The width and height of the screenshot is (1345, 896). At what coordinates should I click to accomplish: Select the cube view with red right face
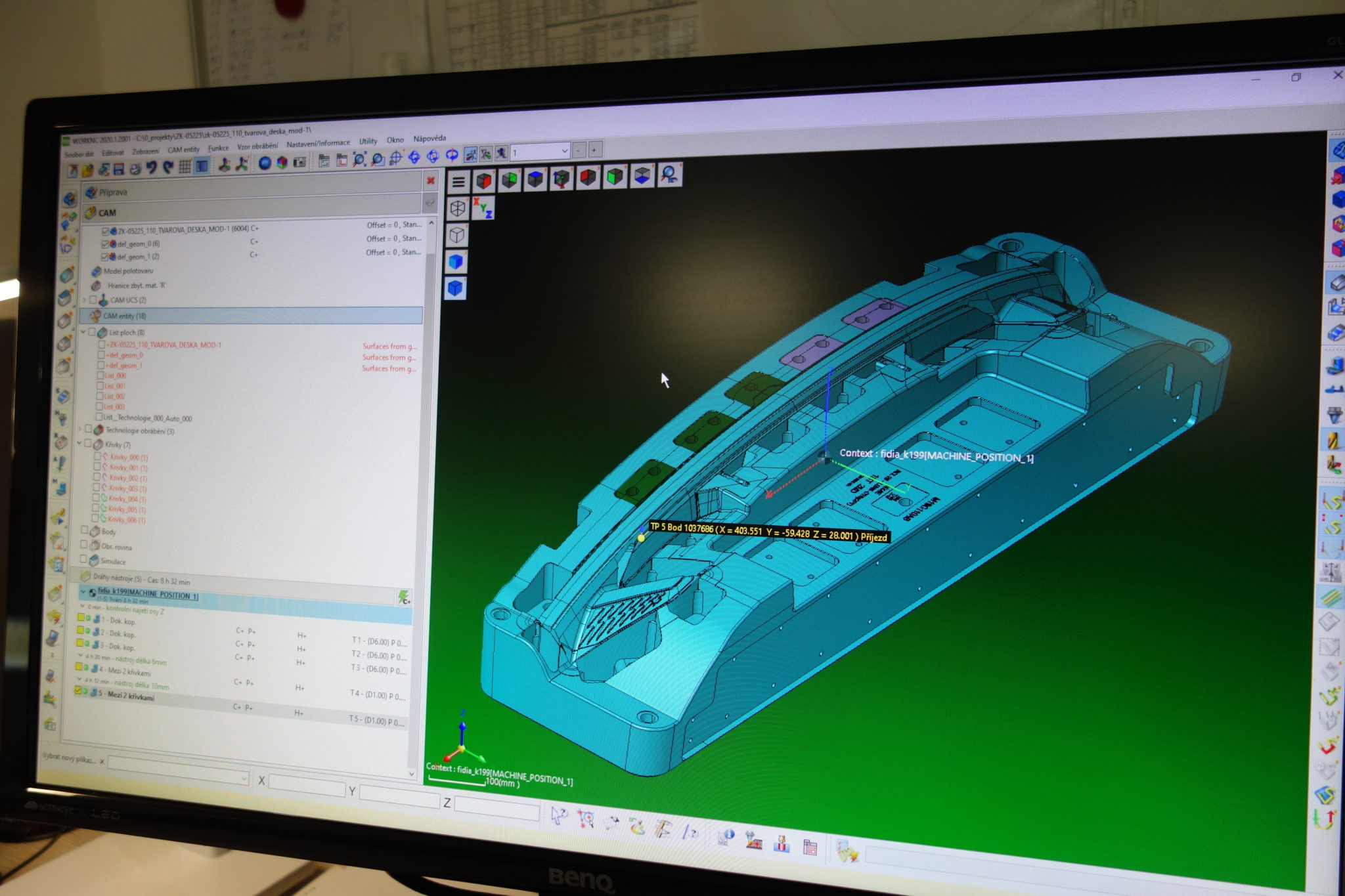[x=485, y=181]
